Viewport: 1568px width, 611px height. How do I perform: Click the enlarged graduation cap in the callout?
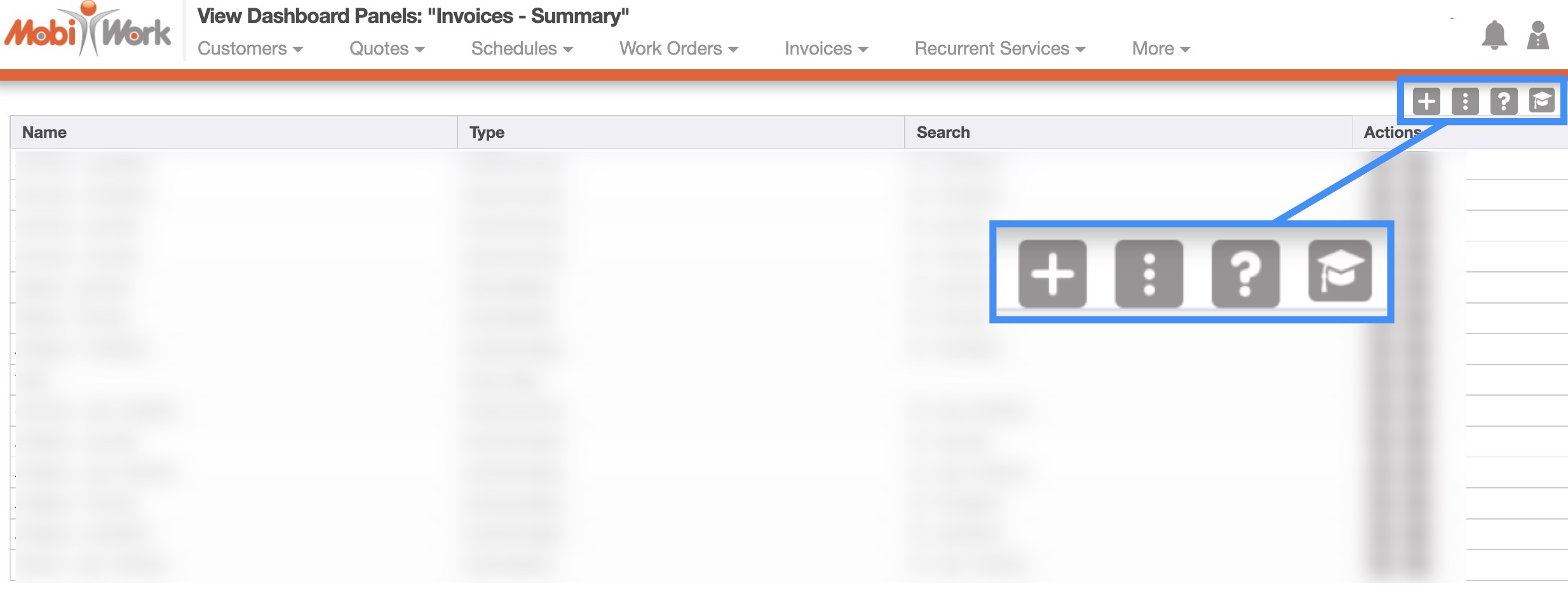[x=1340, y=272]
